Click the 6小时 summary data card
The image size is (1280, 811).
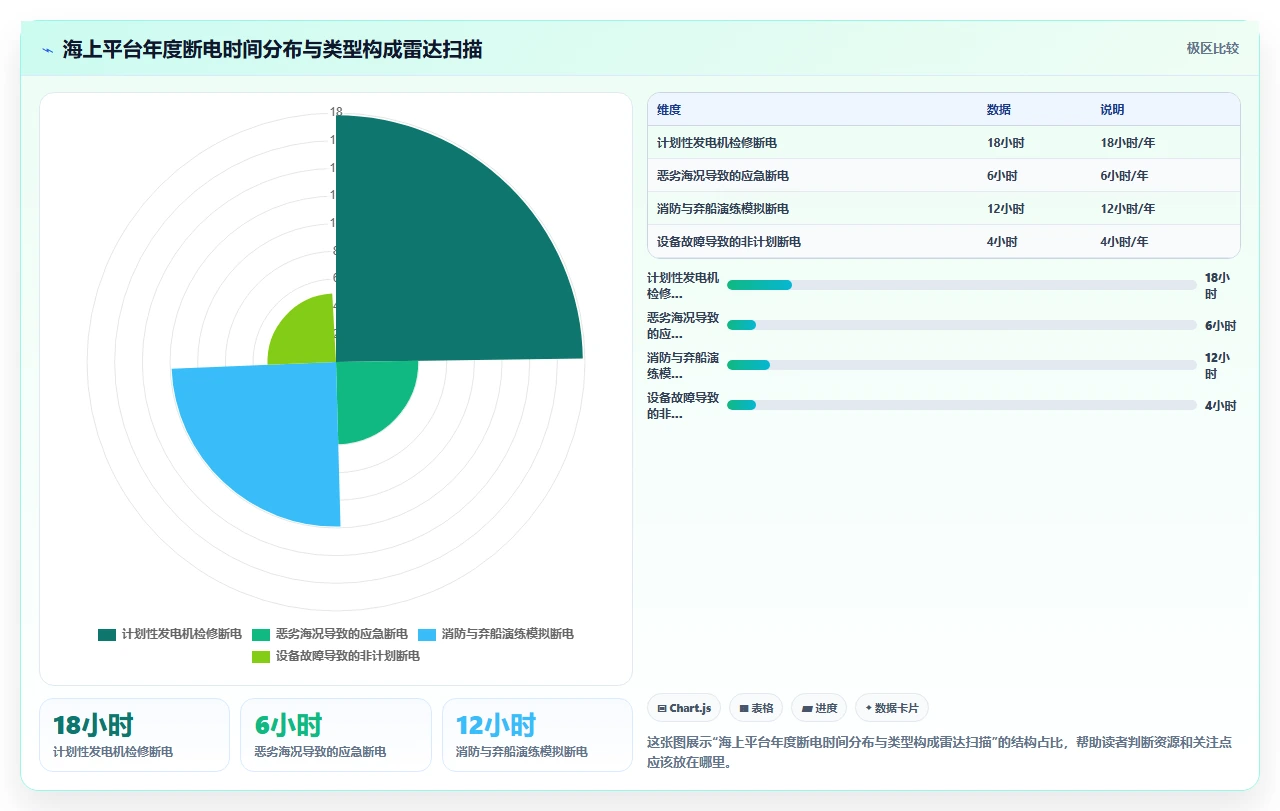coord(336,735)
